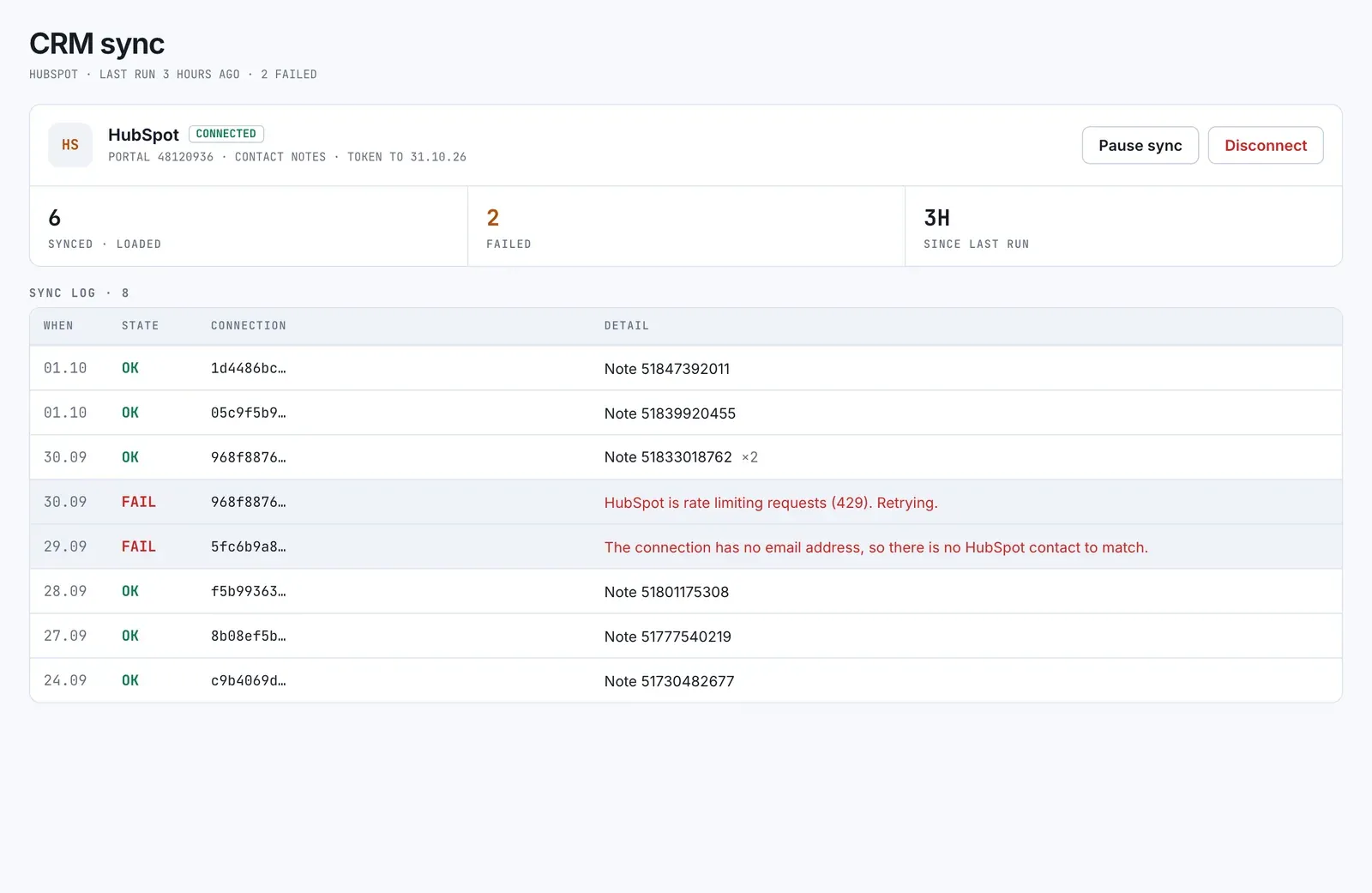Click the SYNC LOG · 8 heading

(79, 293)
